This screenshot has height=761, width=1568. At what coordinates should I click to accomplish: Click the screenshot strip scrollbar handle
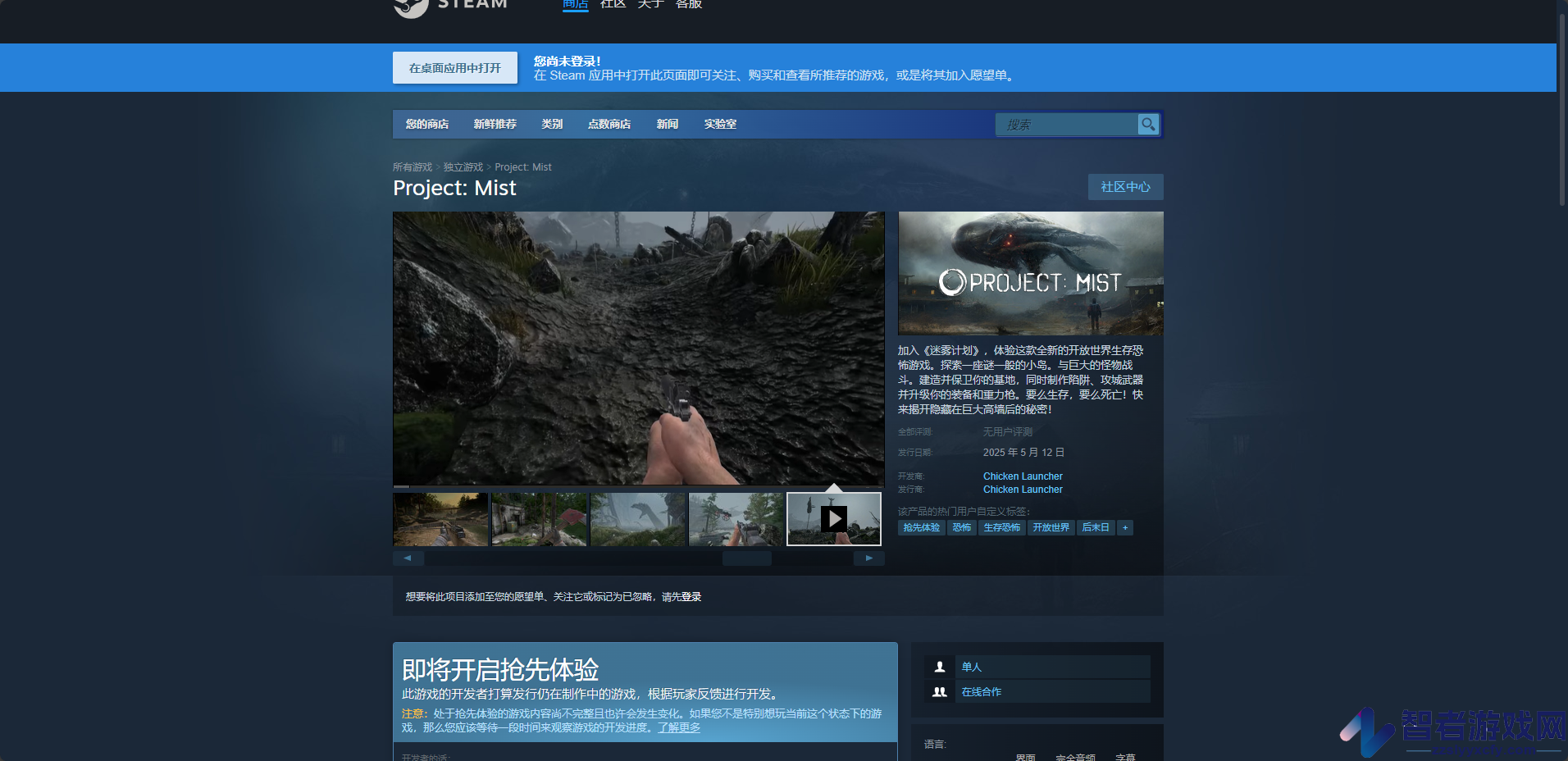click(x=746, y=558)
